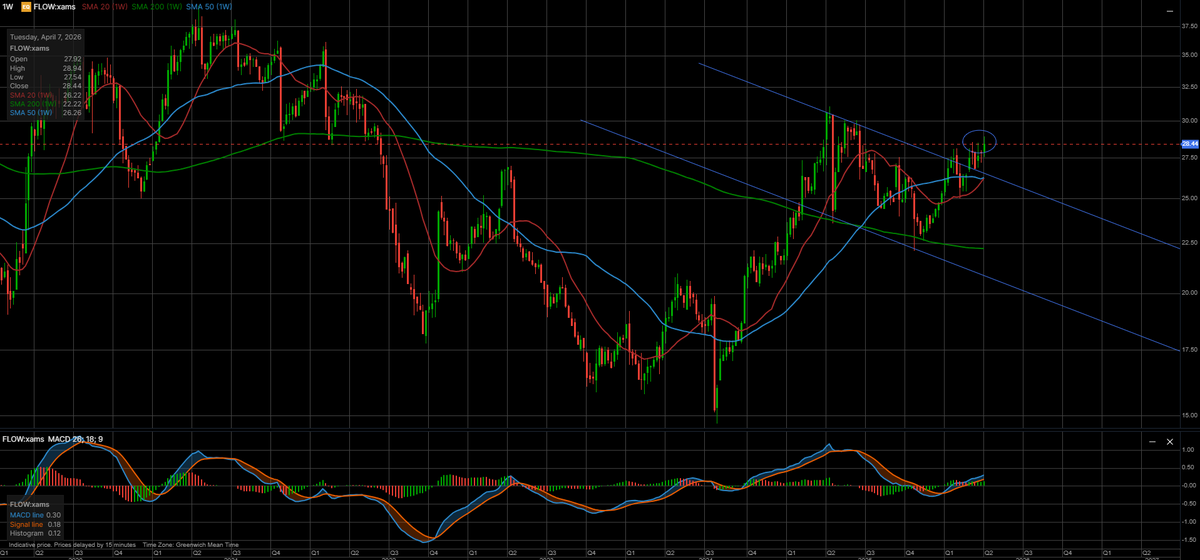Image resolution: width=1200 pixels, height=560 pixels.
Task: Click the Low 27.54 row in the tooltip
Action: [46, 77]
